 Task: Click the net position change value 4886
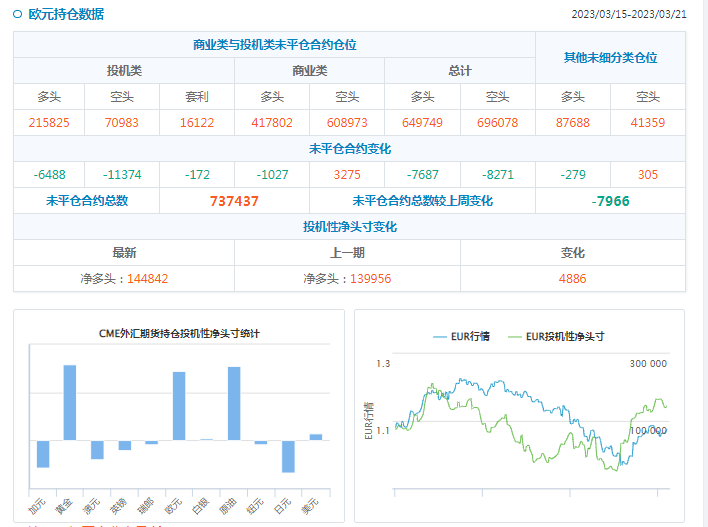(572, 279)
